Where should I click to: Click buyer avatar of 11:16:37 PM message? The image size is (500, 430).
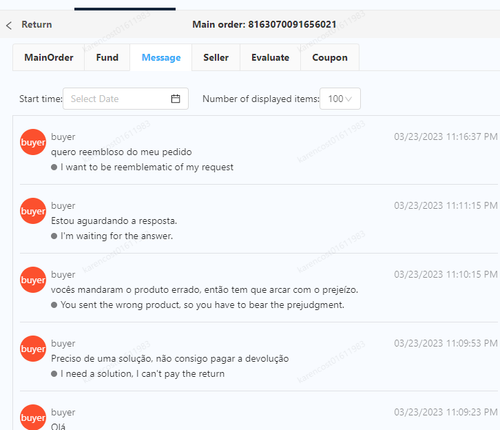33,142
